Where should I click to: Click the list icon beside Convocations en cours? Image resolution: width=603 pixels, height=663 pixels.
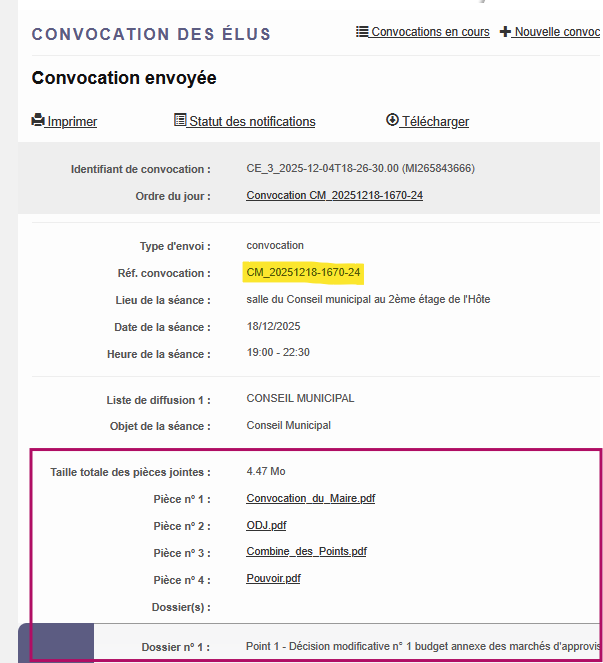(x=362, y=31)
